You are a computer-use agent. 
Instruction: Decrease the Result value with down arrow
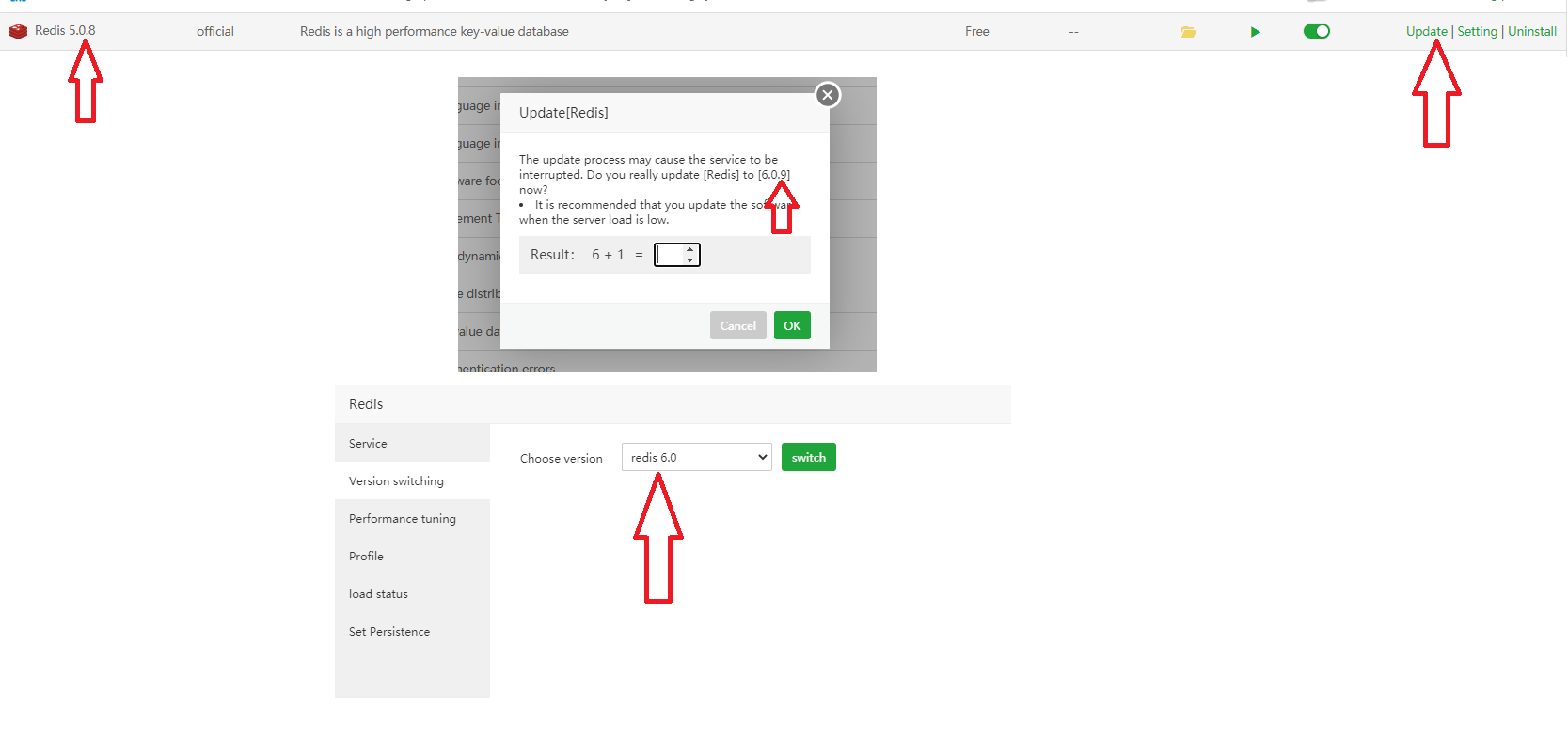(x=690, y=260)
